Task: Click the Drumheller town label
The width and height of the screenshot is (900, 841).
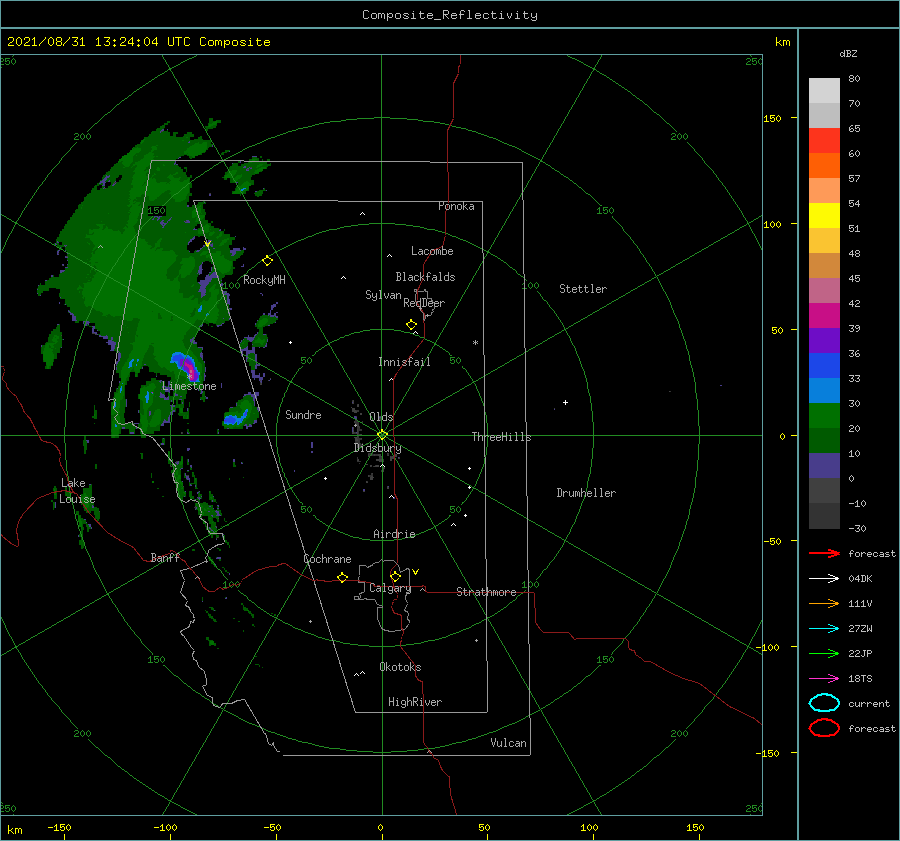Action: 586,493
